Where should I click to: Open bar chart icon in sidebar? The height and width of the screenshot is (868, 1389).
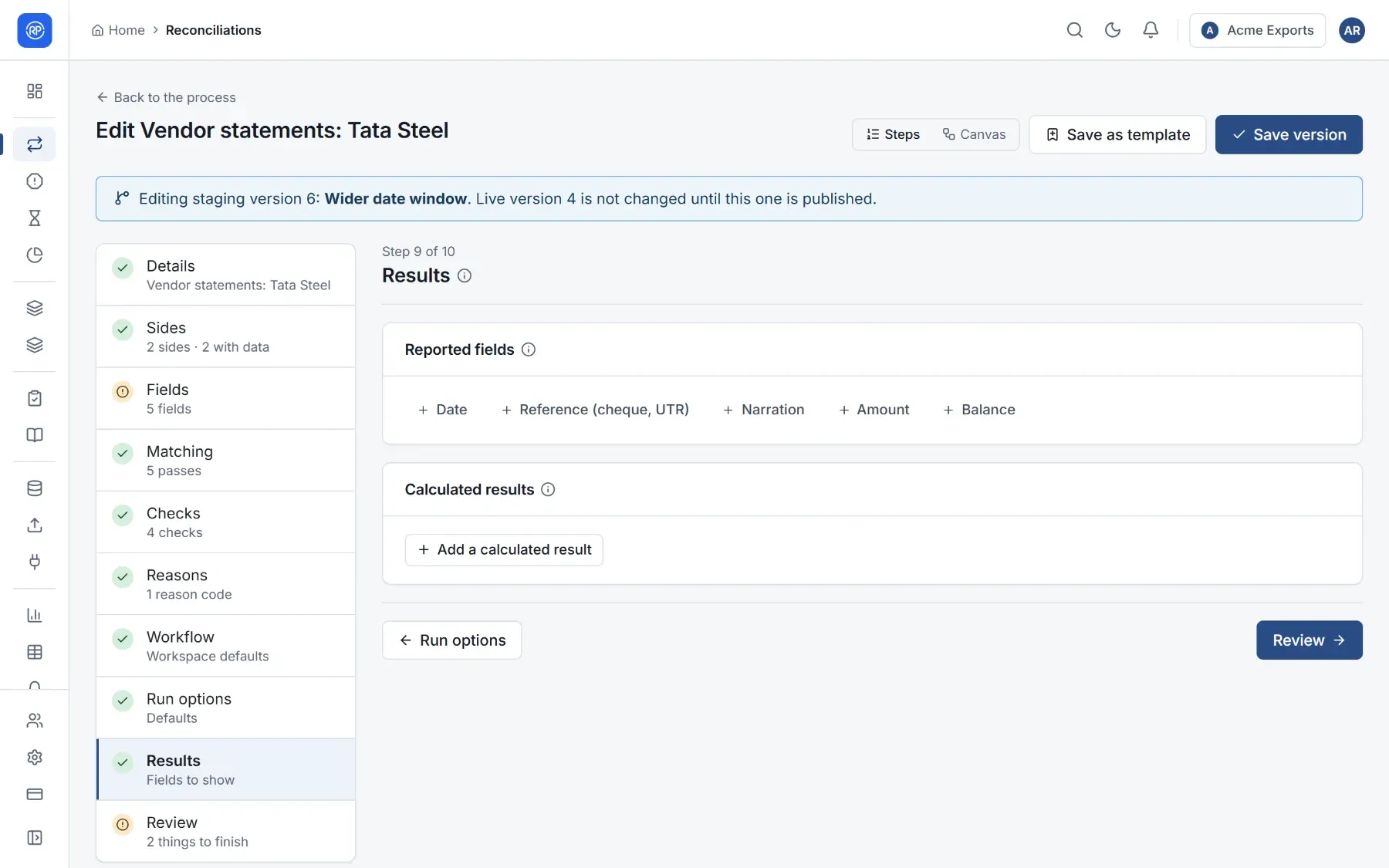coord(35,616)
